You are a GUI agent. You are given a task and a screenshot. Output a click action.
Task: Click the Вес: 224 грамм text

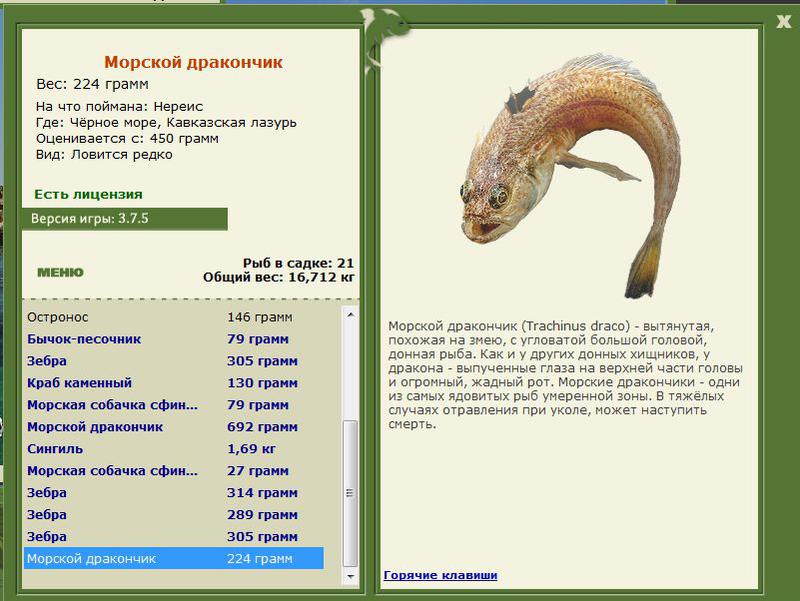(92, 84)
